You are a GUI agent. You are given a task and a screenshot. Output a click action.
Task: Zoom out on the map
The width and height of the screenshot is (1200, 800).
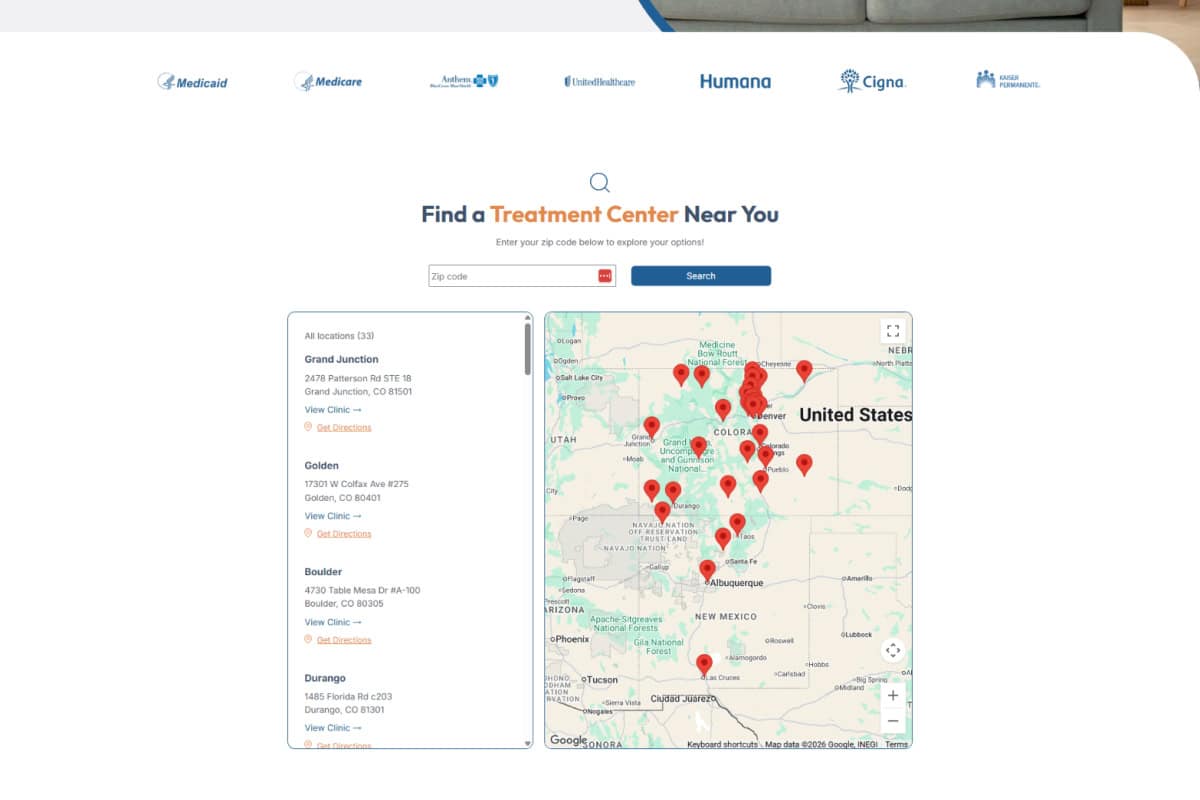[x=893, y=721]
